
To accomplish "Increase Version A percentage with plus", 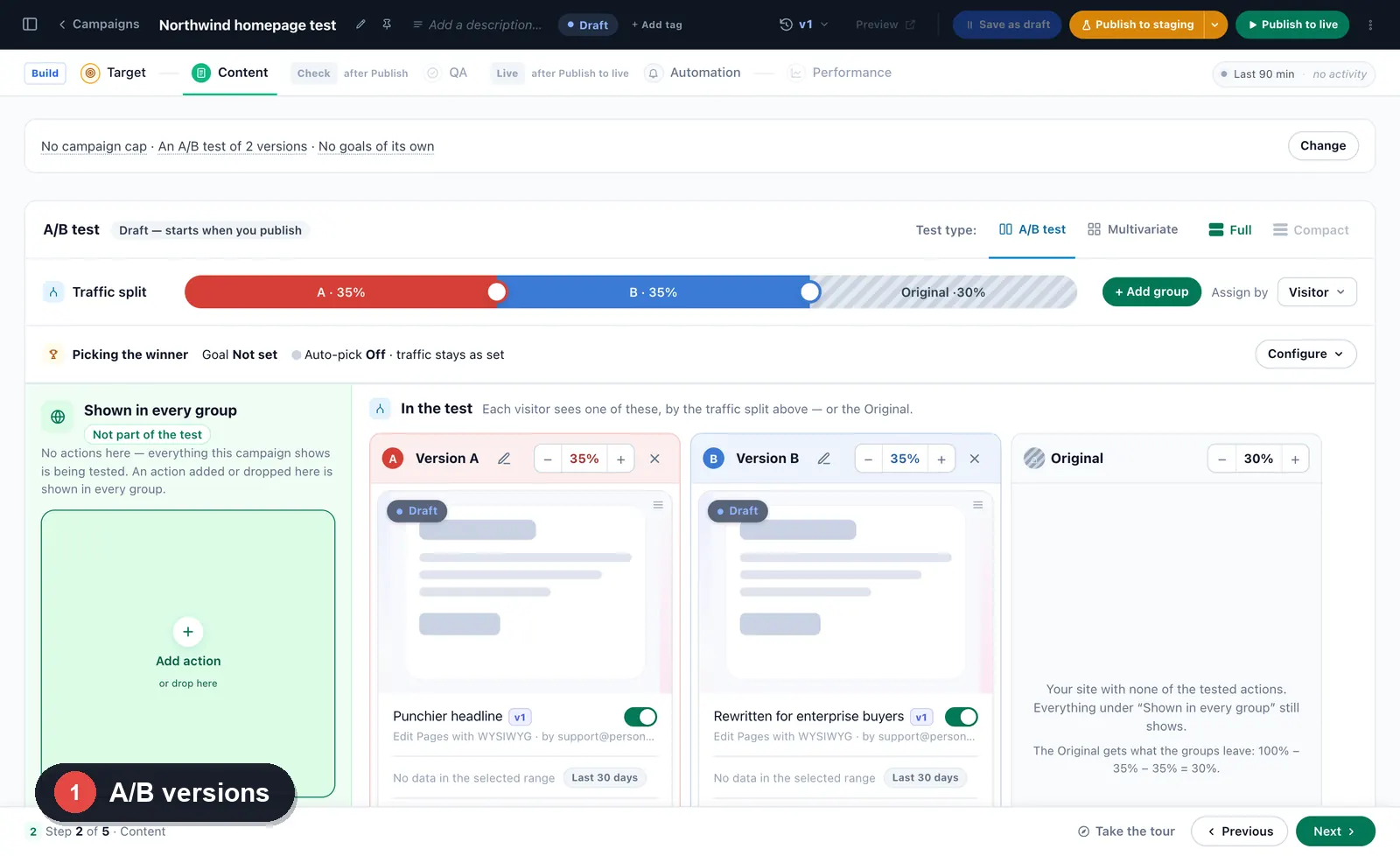I will tap(620, 459).
